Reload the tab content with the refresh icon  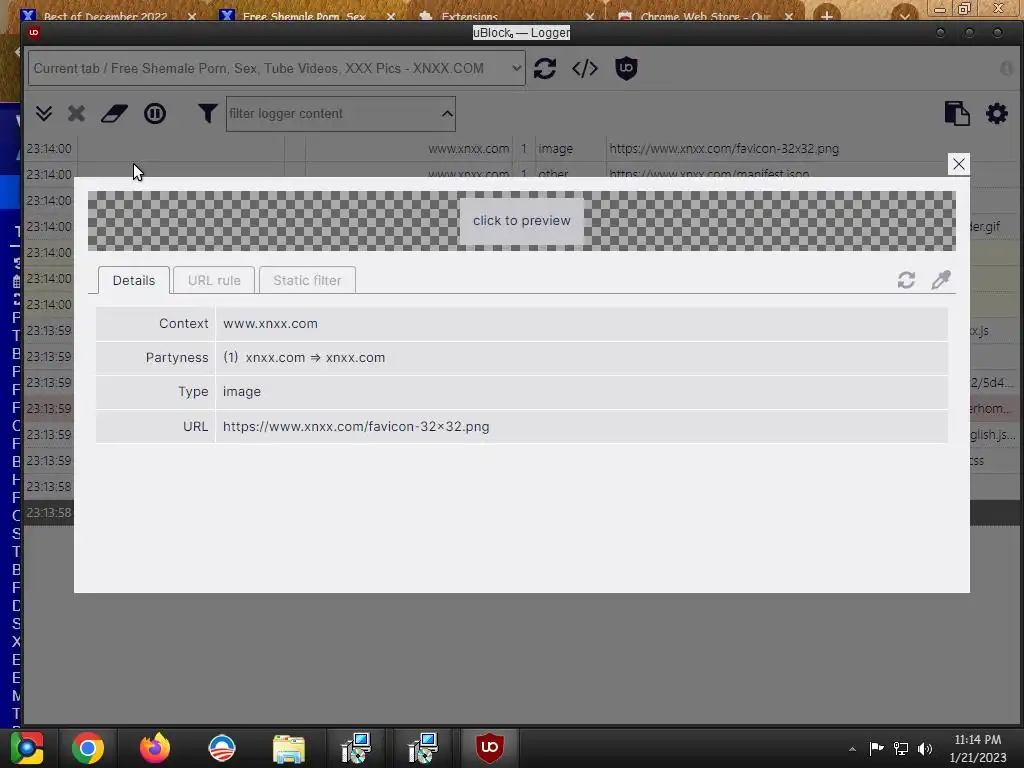(545, 69)
